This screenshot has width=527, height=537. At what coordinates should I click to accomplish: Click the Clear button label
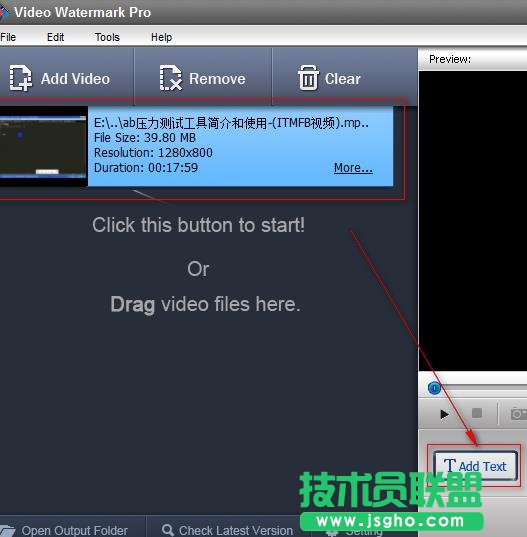click(x=342, y=79)
